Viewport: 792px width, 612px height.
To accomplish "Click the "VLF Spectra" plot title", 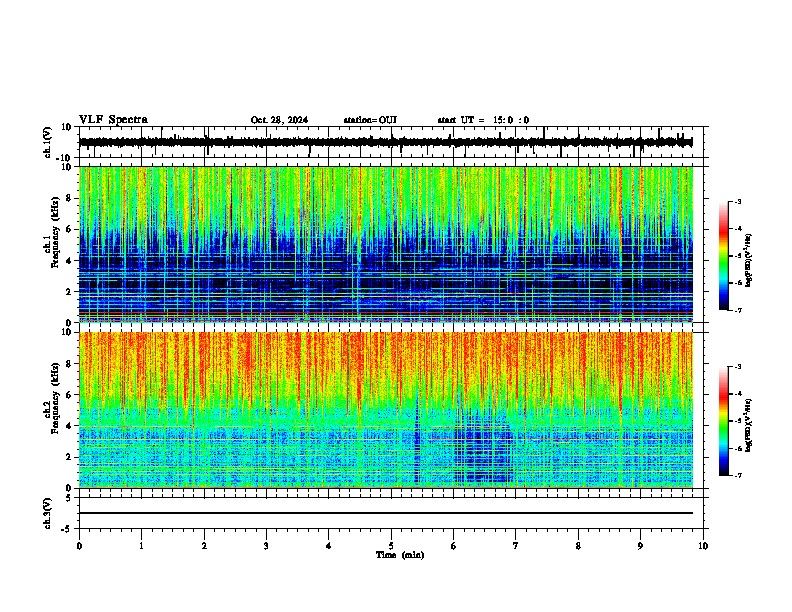I will point(113,120).
